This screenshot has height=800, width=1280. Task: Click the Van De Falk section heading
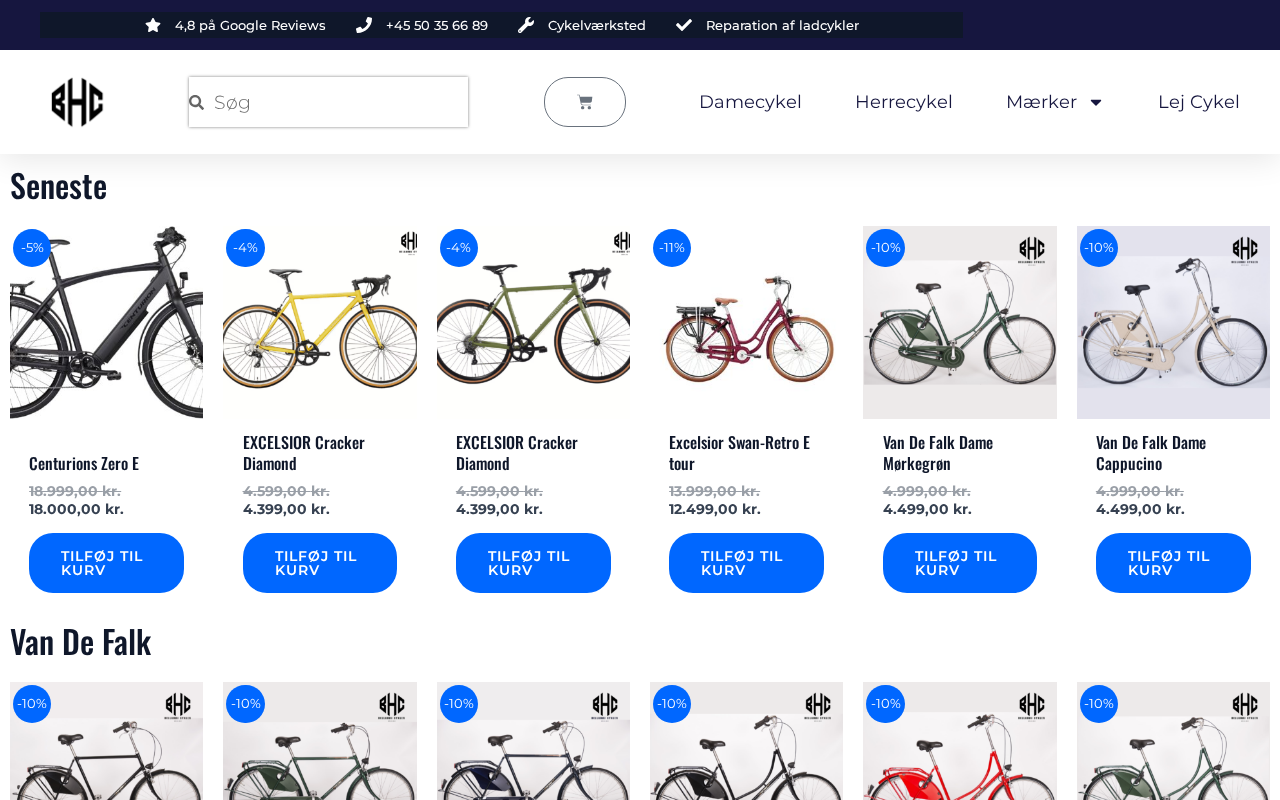tap(80, 642)
